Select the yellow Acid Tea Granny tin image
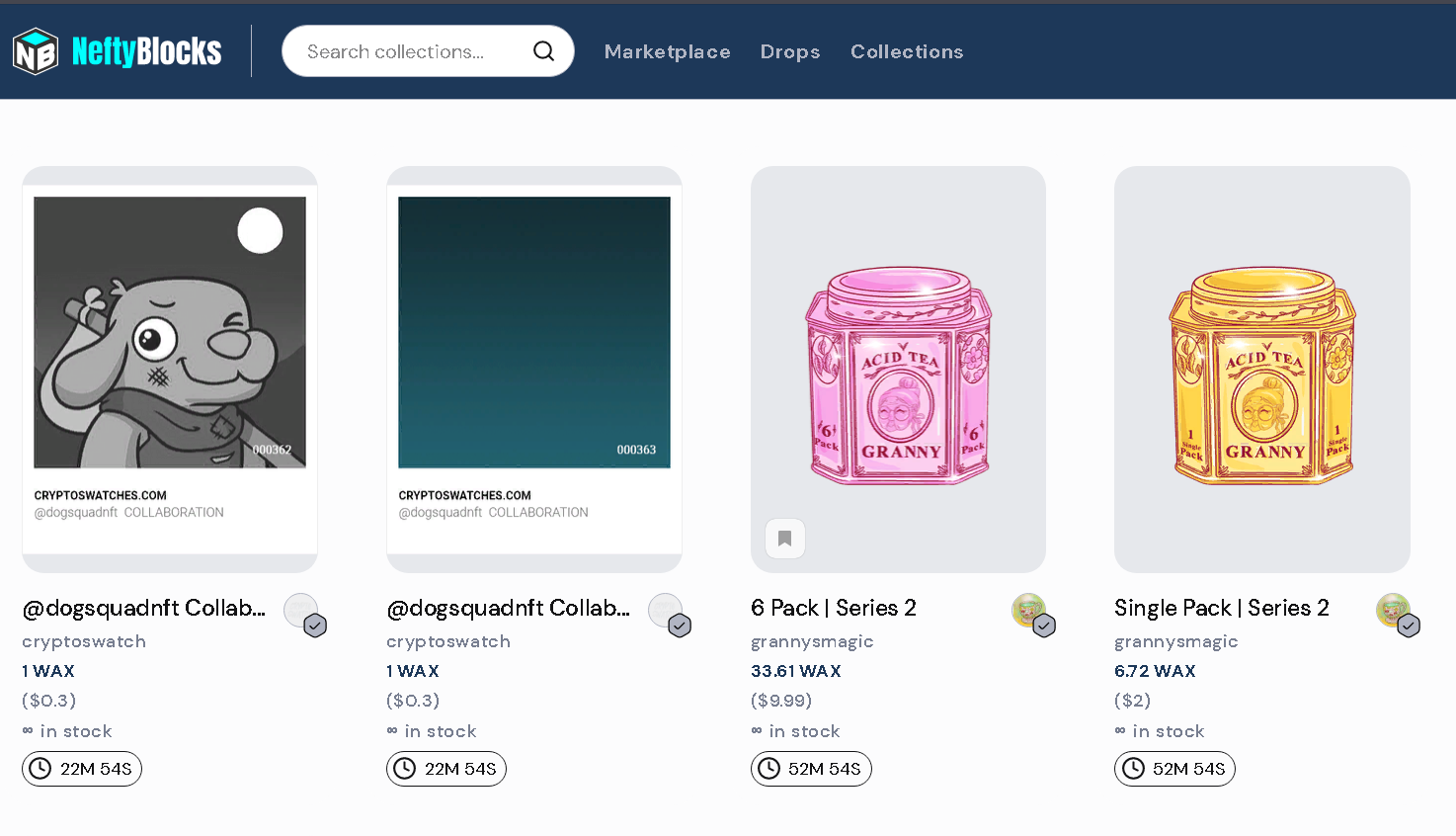Viewport: 1456px width, 836px height. 1262,375
